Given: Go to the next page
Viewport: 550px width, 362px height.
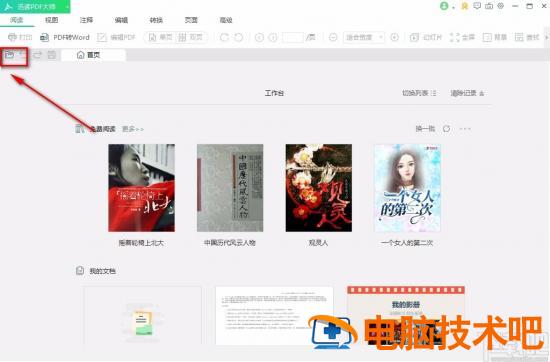Looking at the screenshot, I should pyautogui.click(x=273, y=37).
